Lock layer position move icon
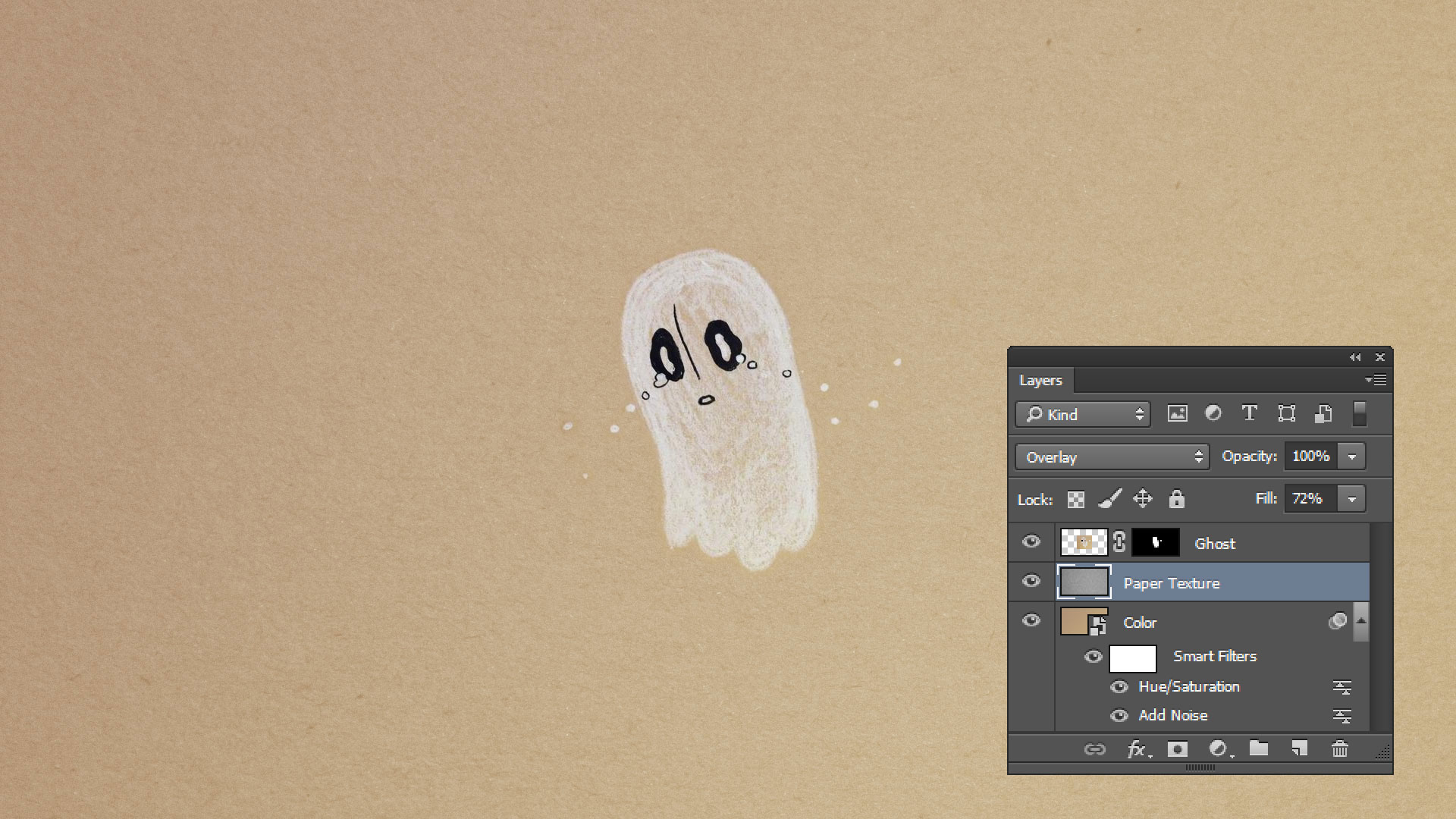Image resolution: width=1456 pixels, height=819 pixels. [1143, 498]
